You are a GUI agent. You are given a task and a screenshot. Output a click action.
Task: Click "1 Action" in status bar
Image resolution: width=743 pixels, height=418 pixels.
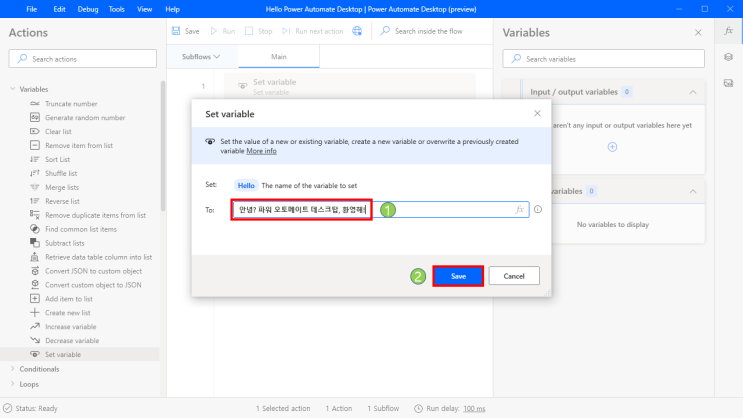[x=338, y=408]
